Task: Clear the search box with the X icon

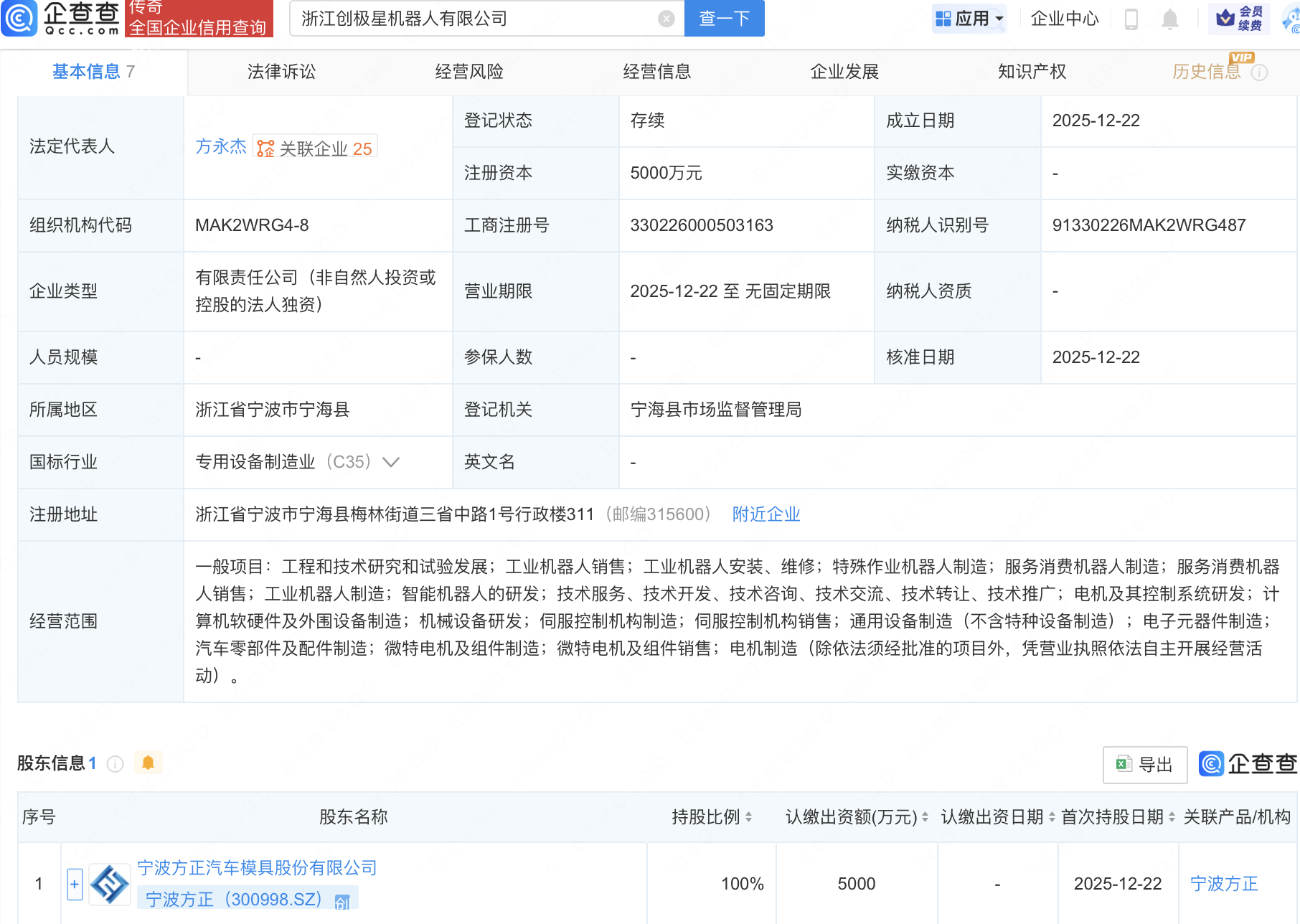Action: tap(666, 19)
